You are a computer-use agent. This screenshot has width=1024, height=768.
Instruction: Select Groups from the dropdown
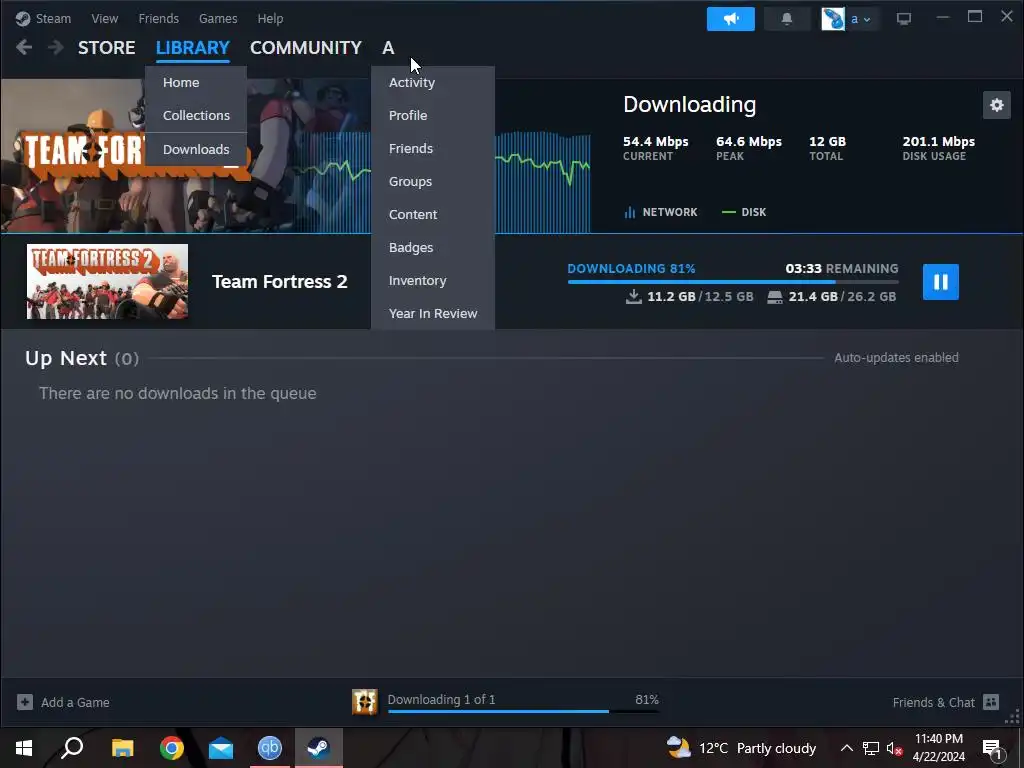coord(432,182)
